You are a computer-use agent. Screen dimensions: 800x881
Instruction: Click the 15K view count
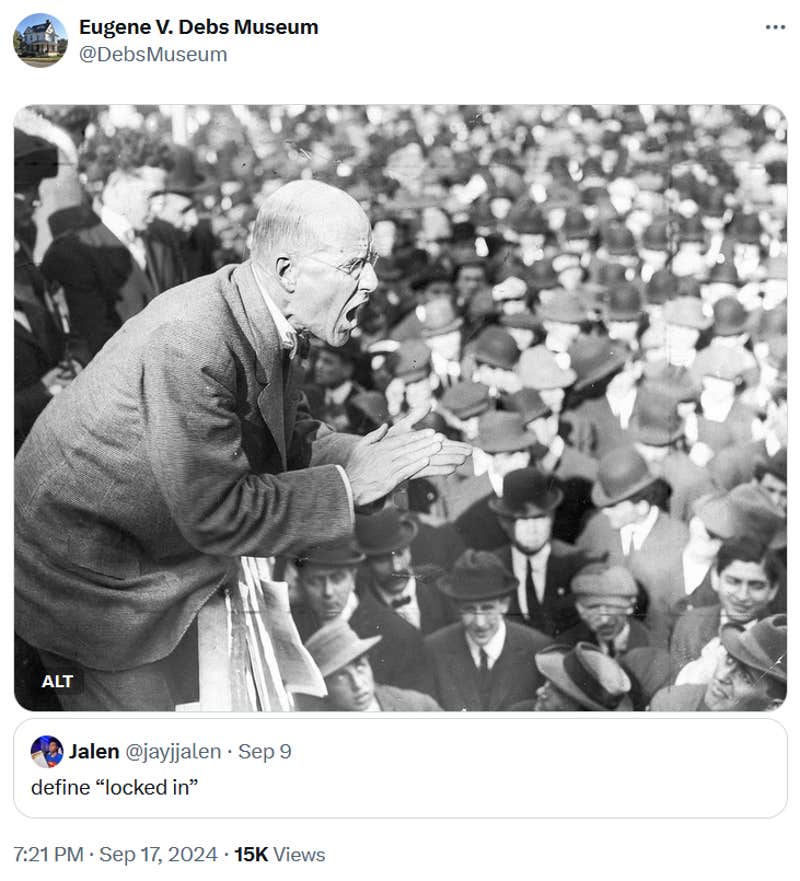[x=251, y=854]
